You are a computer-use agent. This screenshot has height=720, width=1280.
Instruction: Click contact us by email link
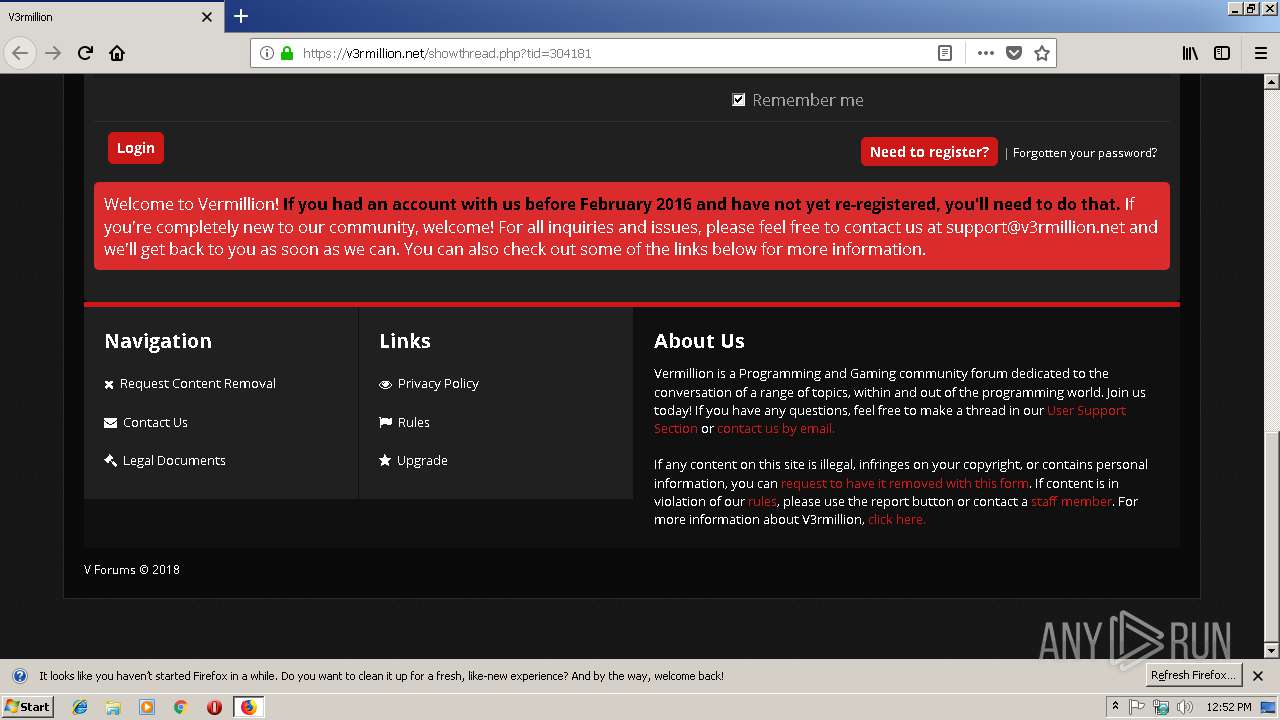776,428
